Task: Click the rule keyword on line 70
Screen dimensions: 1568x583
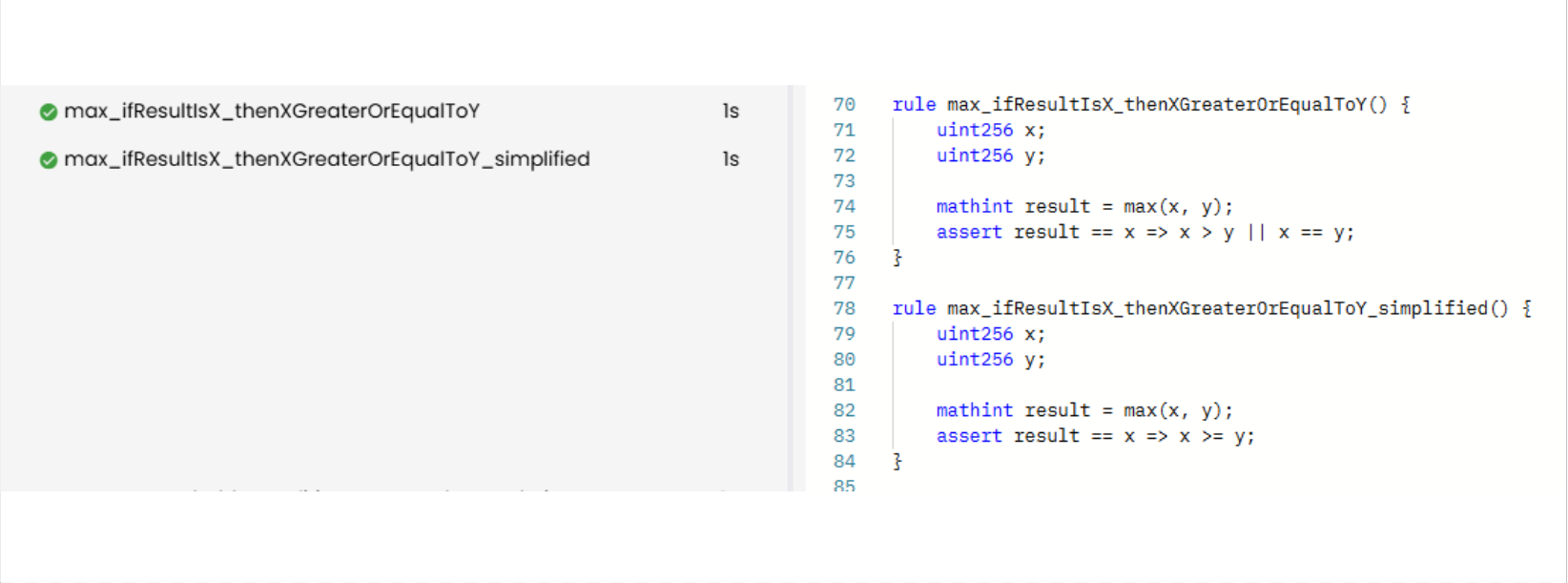Action: [x=914, y=105]
